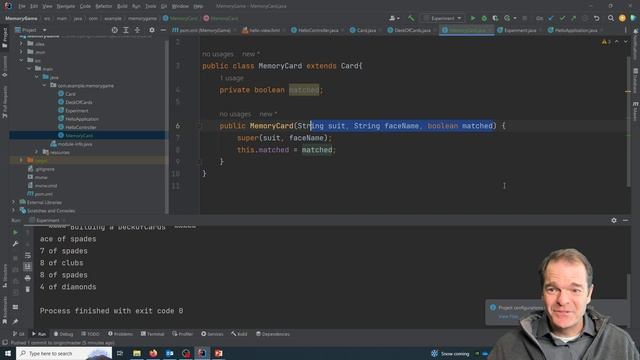Hide the Run tool window
640x360 pixels.
625,220
